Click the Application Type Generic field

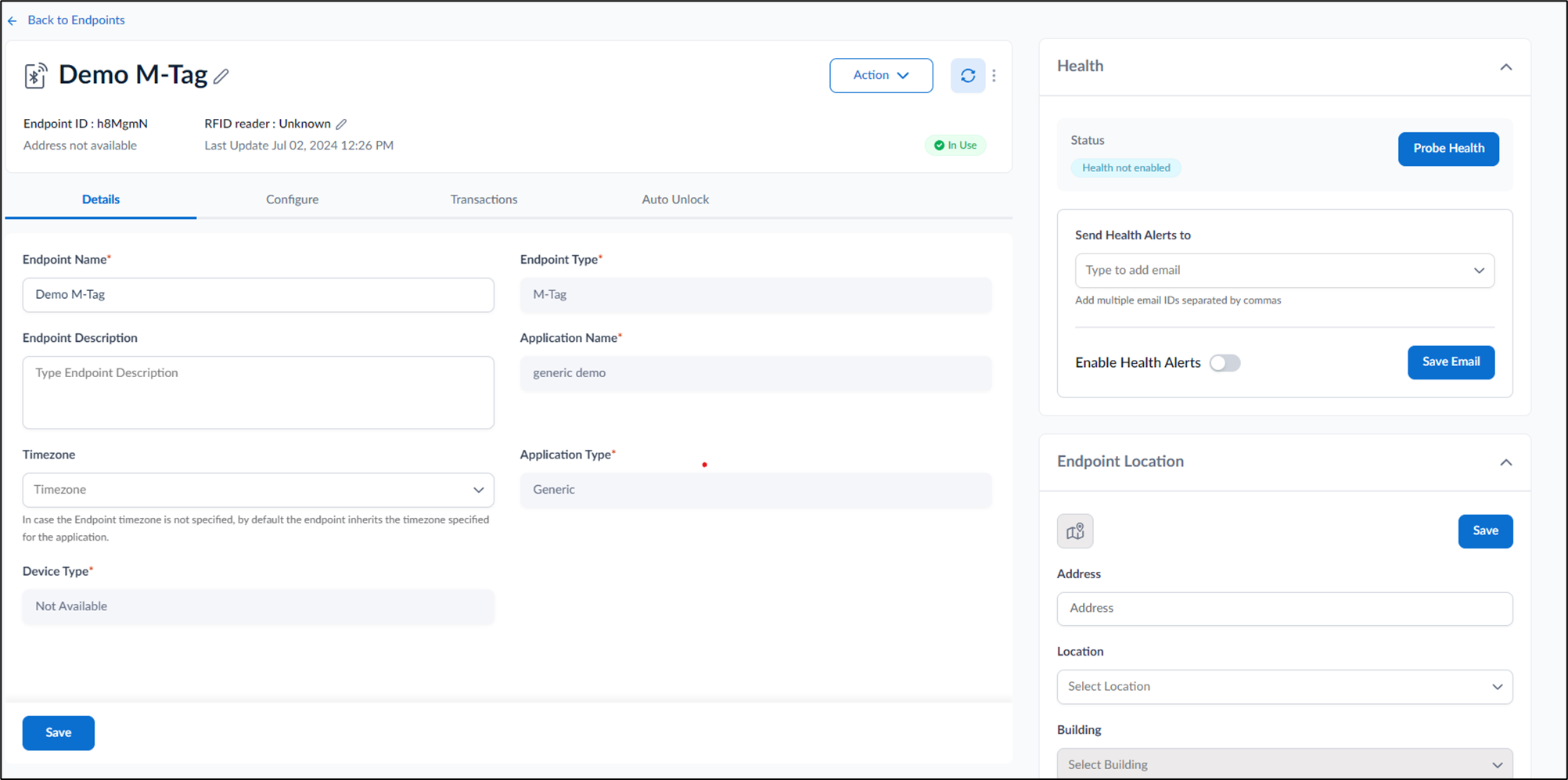[x=756, y=490]
